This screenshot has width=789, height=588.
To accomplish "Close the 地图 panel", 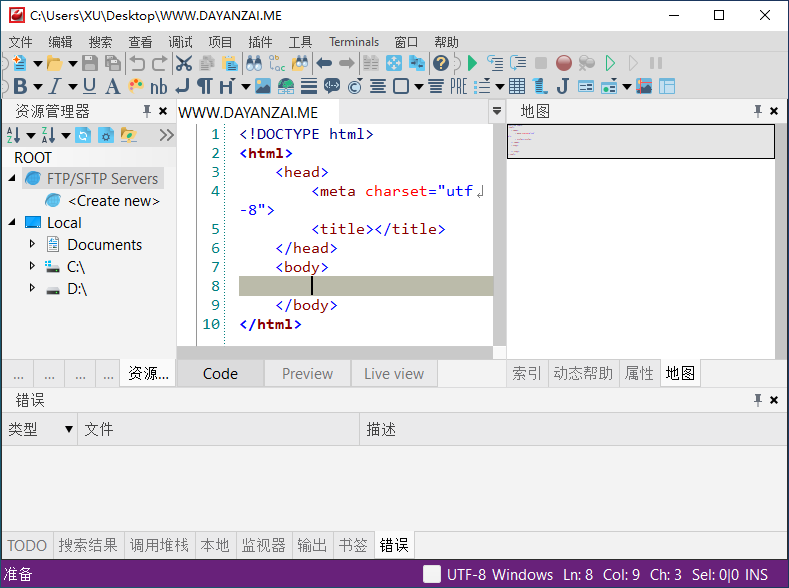I will tap(774, 111).
